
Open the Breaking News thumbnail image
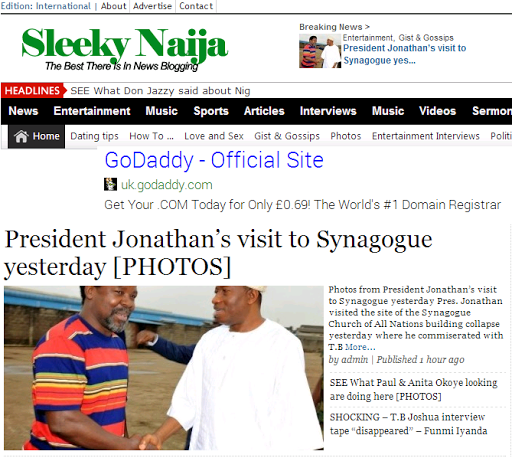[320, 51]
